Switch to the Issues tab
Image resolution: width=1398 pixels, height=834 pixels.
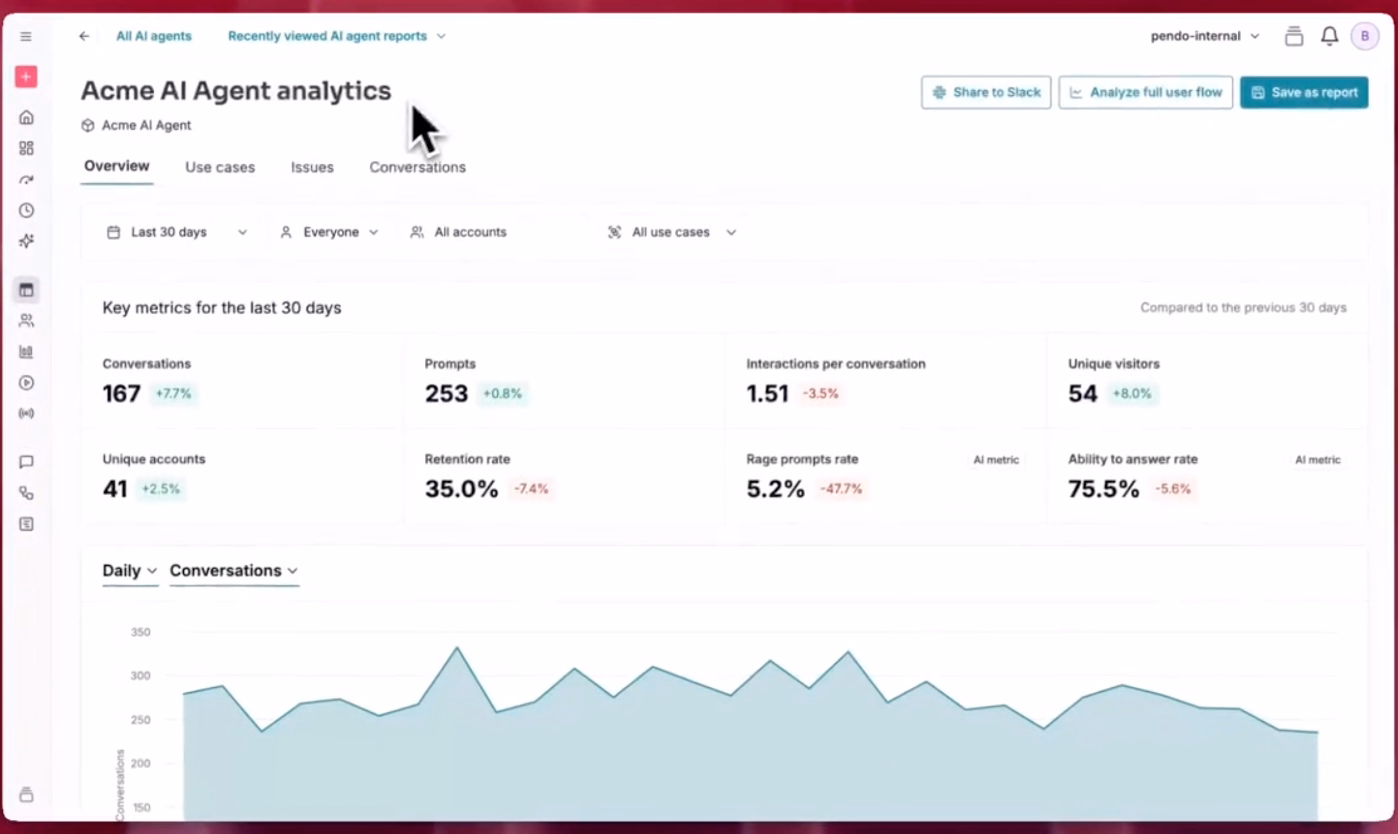tap(312, 167)
